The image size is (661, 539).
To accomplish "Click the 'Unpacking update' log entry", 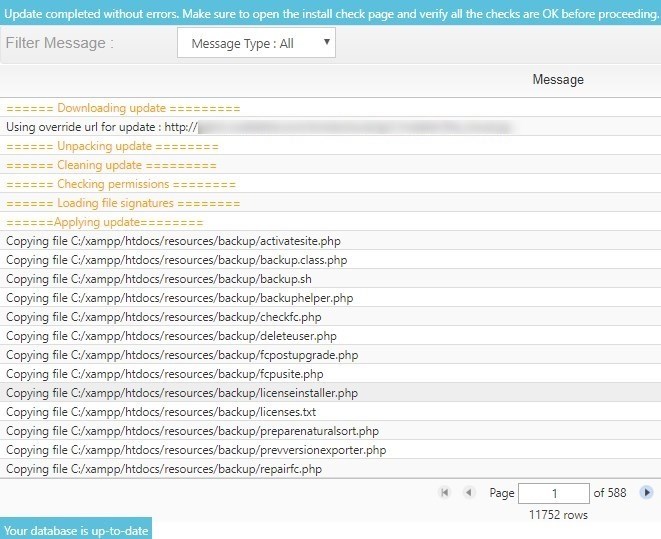I will (112, 146).
